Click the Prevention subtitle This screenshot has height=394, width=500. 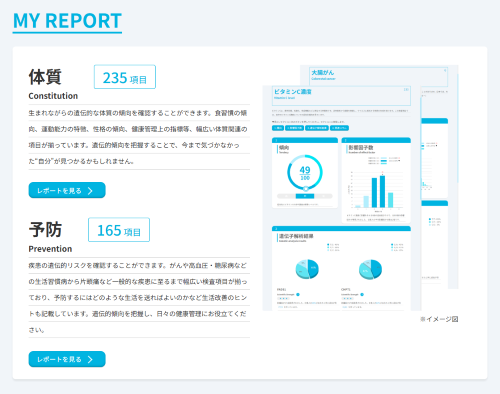pos(50,249)
